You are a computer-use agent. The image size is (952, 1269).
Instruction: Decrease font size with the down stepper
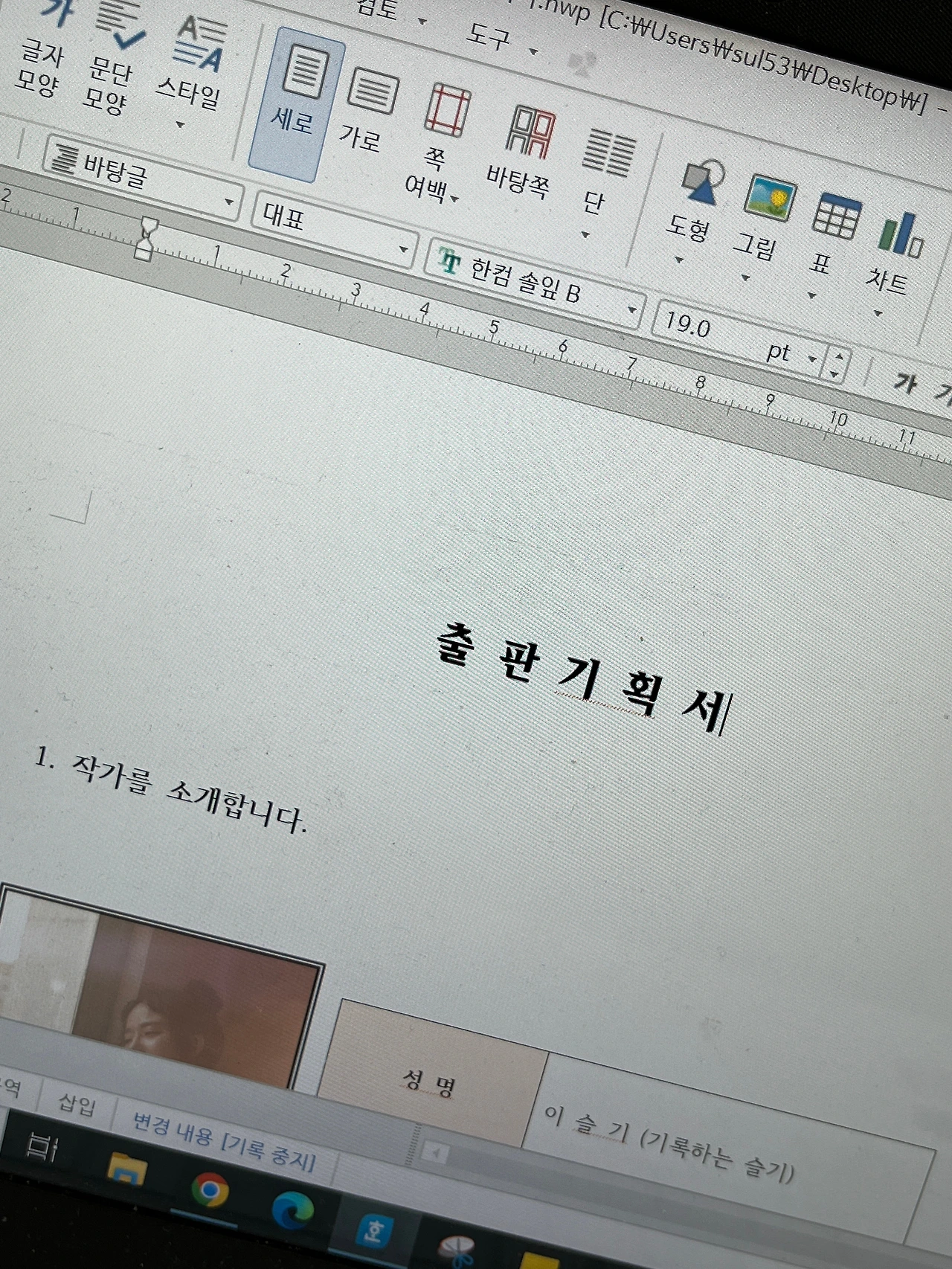click(x=834, y=374)
